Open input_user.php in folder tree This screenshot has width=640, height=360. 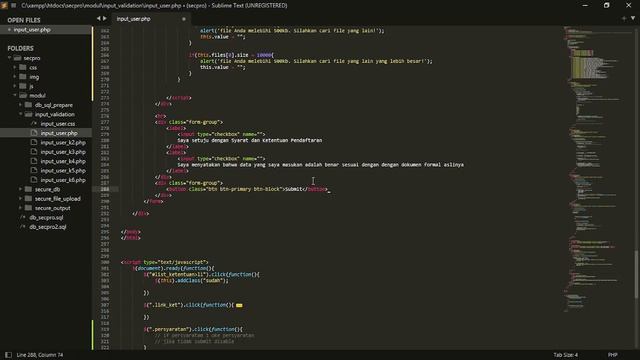tap(59, 133)
